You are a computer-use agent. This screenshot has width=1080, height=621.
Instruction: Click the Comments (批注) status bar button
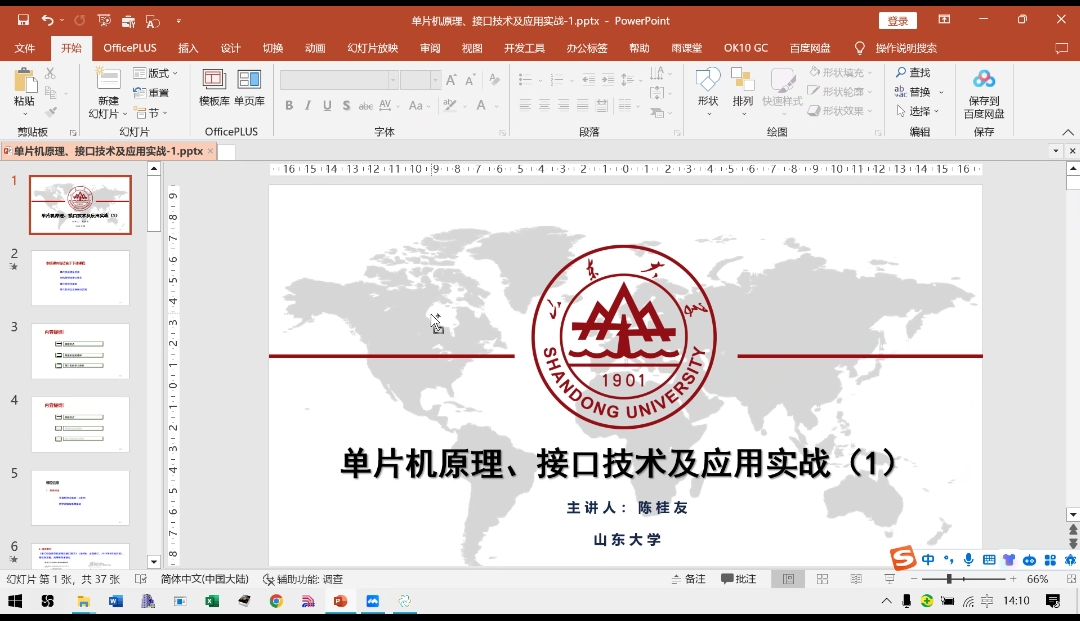tap(738, 579)
